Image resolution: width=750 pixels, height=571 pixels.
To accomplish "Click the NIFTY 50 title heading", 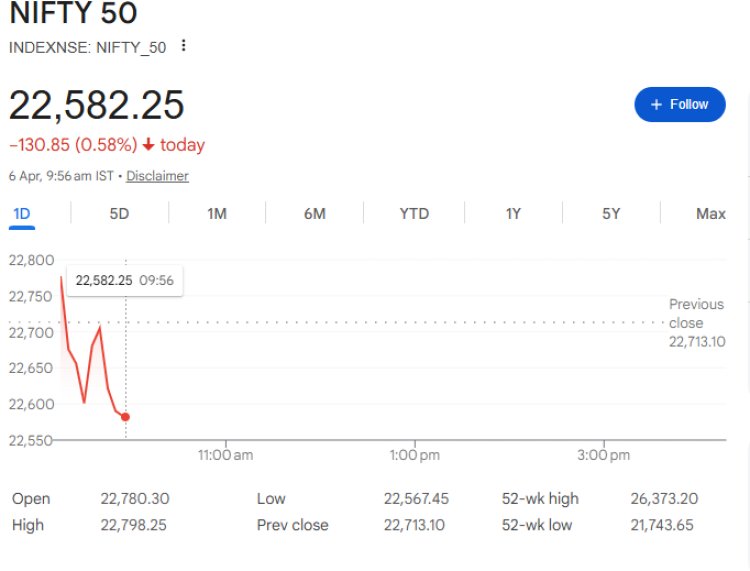I will coord(73,14).
